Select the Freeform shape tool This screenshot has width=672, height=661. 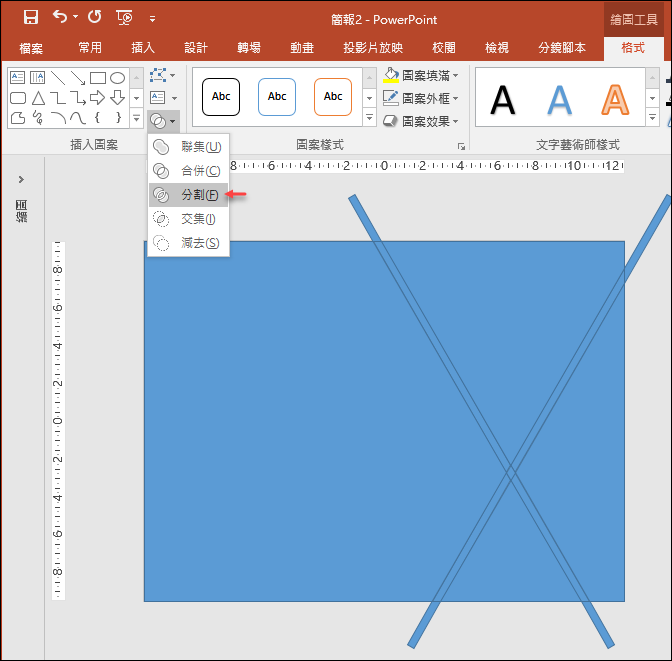[18, 118]
